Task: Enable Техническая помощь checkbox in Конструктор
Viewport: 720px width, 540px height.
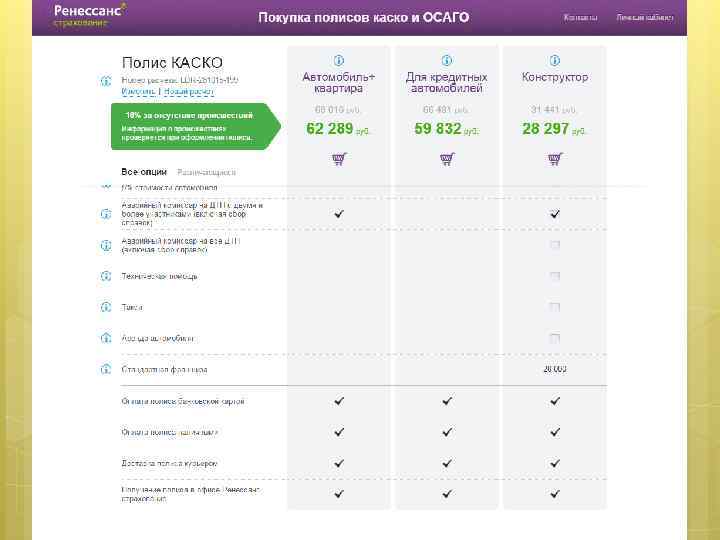Action: click(x=554, y=276)
